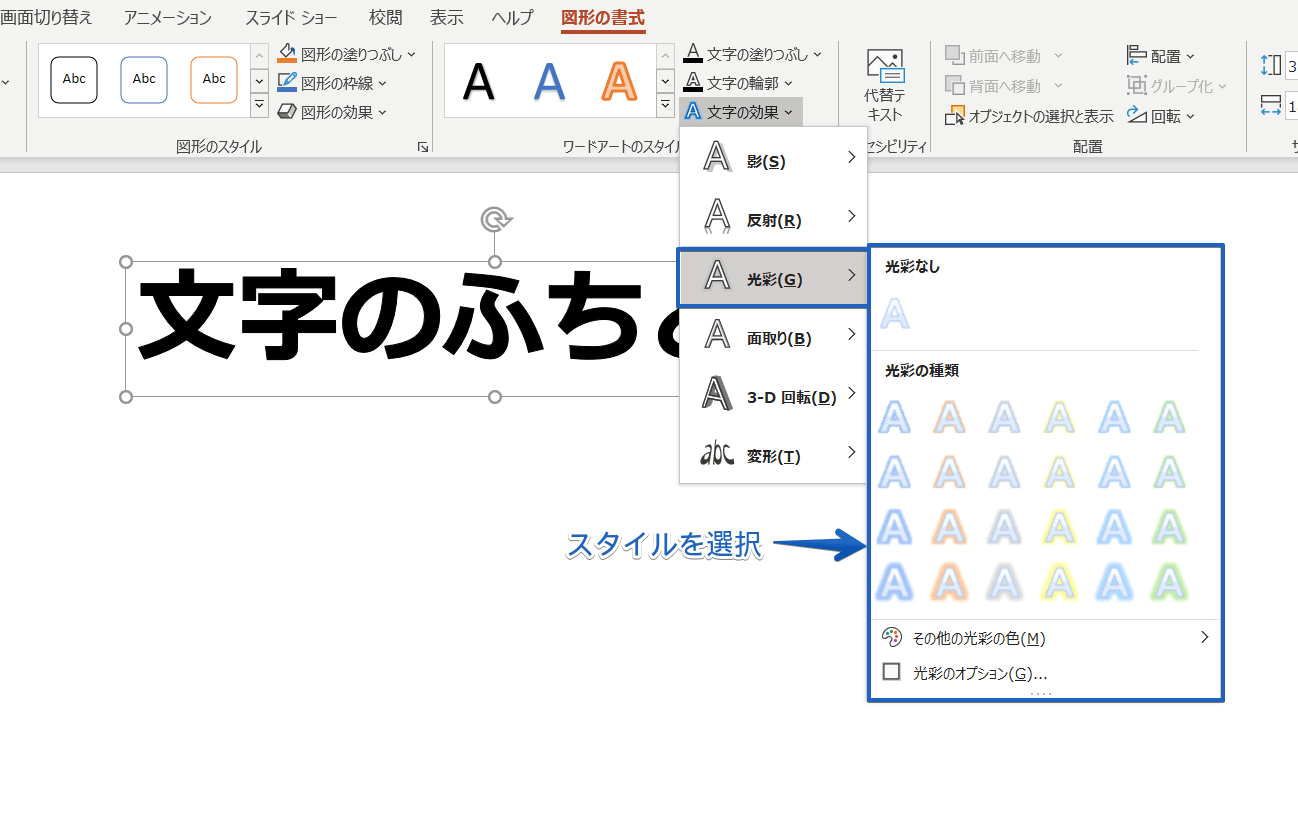This screenshot has height=817, width=1298.
Task: Click the paint bucket shape fill icon
Action: pos(287,54)
